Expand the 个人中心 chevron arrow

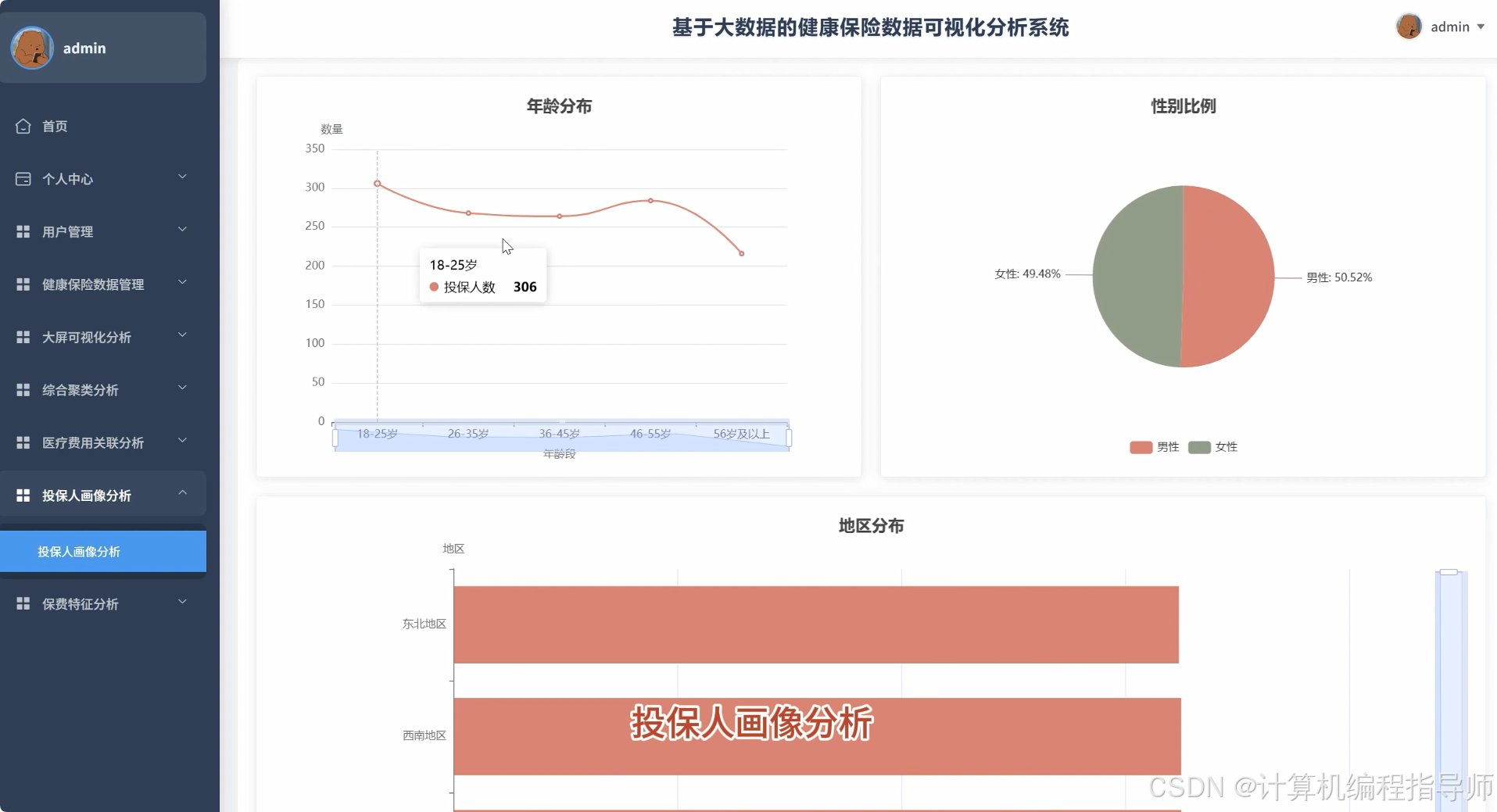(182, 177)
